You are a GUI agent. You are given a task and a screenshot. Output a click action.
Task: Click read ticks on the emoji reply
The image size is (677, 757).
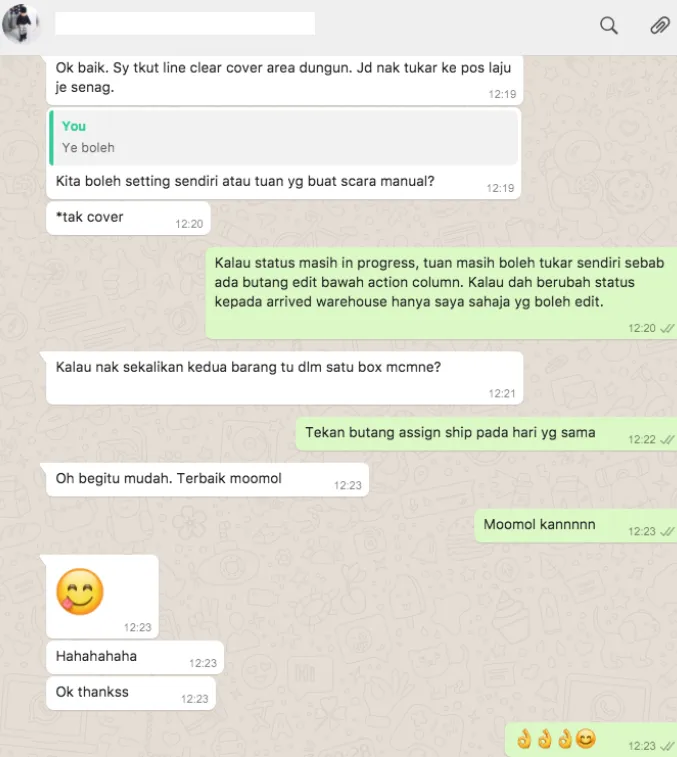667,746
